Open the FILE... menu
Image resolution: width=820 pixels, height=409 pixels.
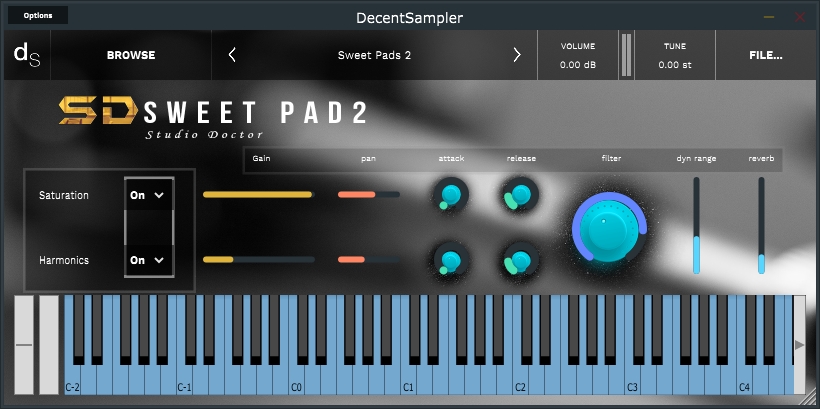pos(766,55)
